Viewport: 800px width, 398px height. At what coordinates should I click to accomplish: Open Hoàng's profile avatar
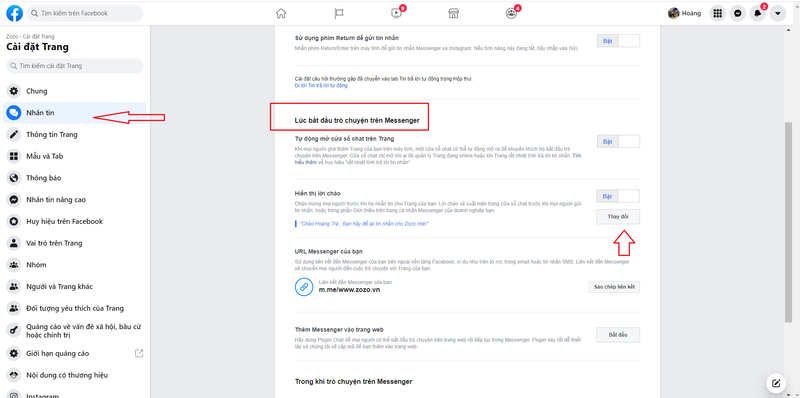pos(673,13)
